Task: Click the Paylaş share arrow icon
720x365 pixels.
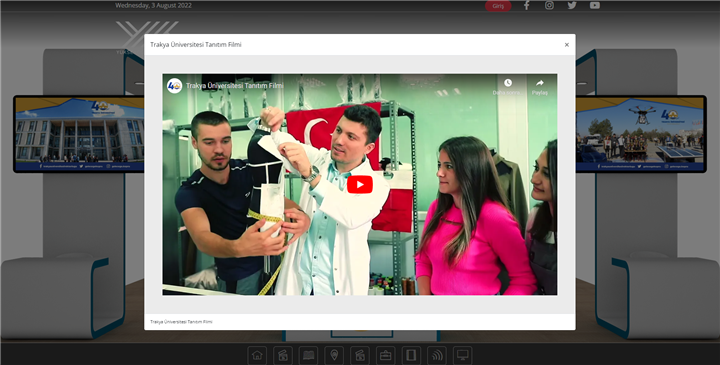Action: [540, 83]
